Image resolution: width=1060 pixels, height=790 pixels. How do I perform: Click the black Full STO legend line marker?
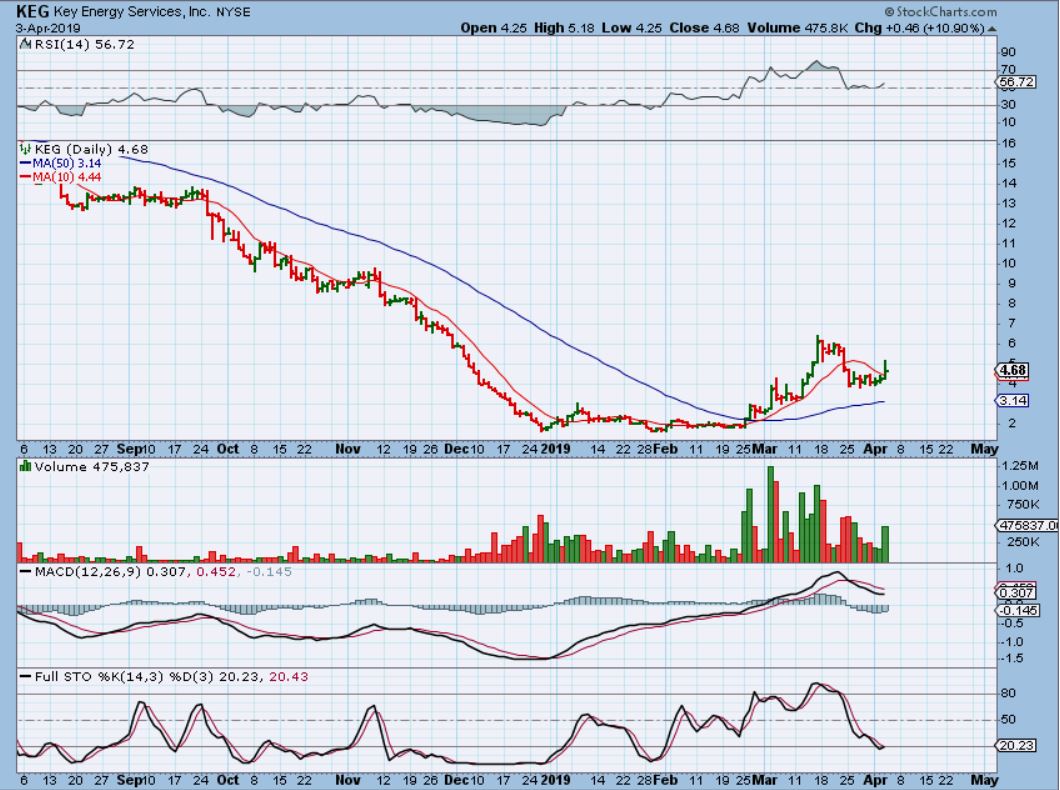point(26,676)
